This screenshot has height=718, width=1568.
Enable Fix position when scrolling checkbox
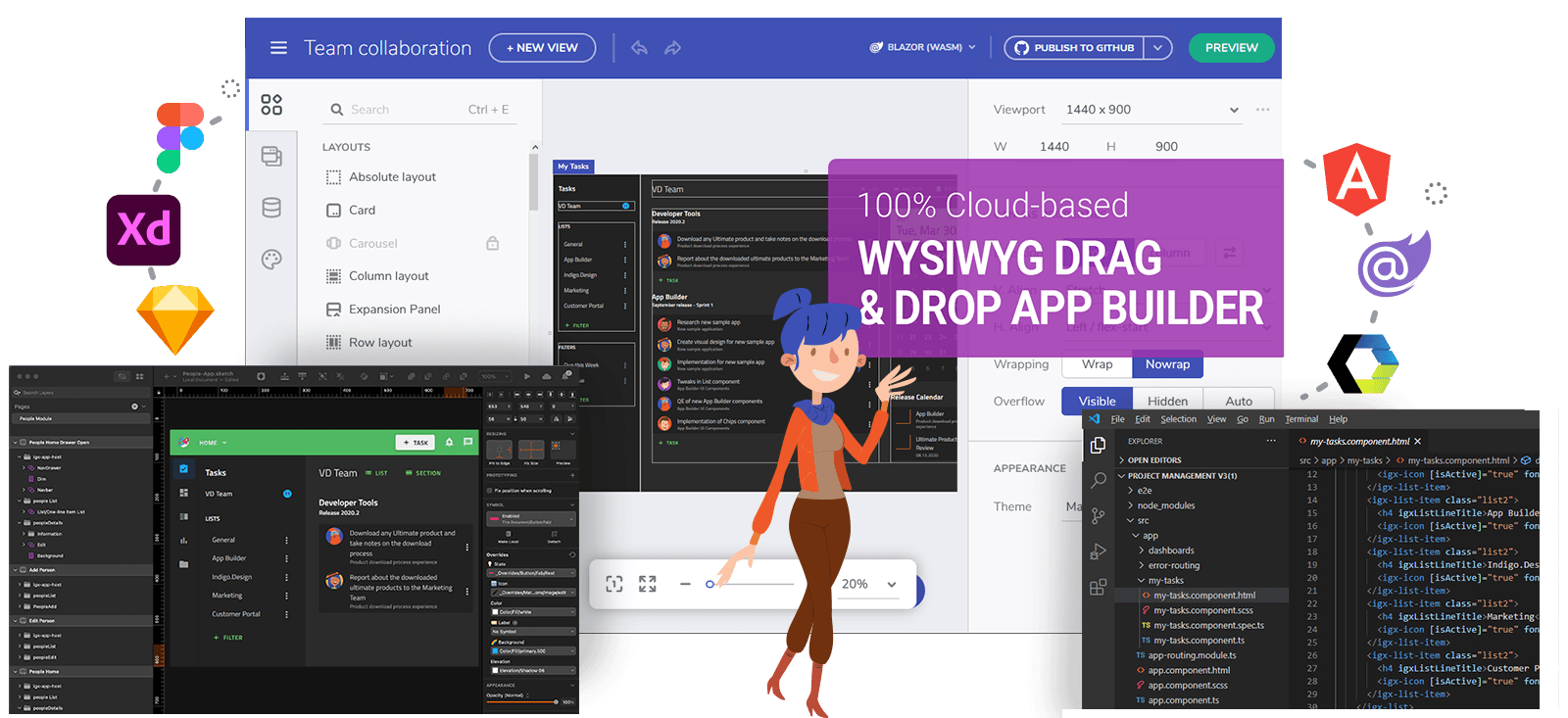[490, 491]
